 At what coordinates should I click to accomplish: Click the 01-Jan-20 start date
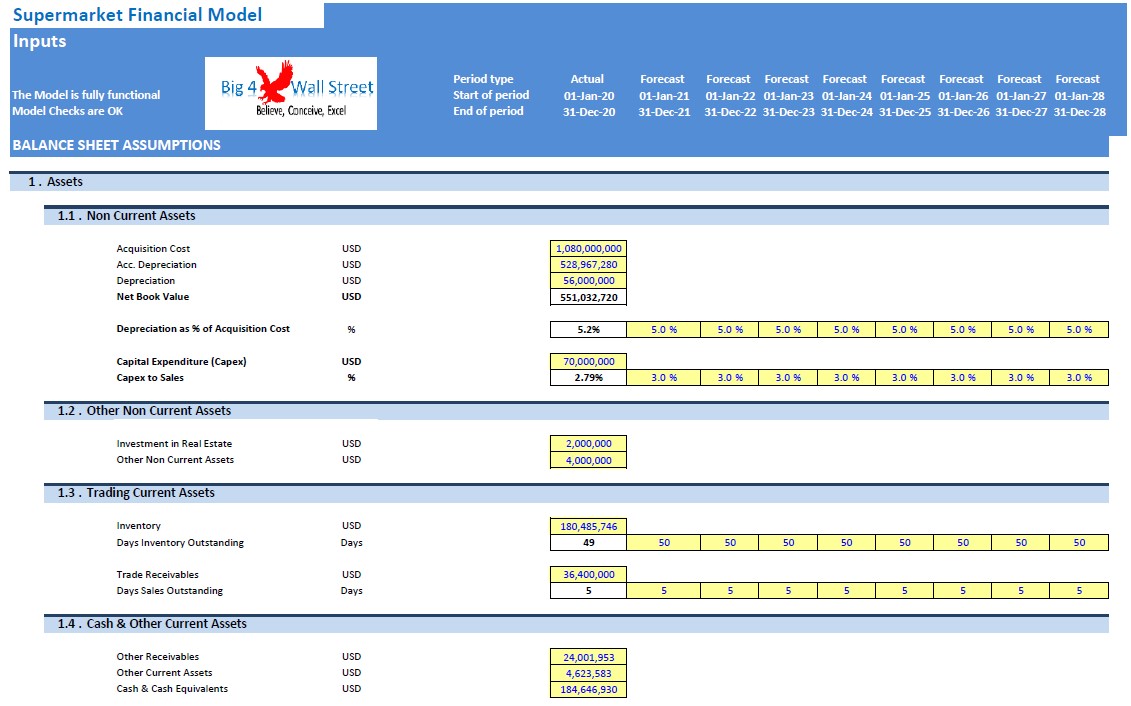click(589, 96)
